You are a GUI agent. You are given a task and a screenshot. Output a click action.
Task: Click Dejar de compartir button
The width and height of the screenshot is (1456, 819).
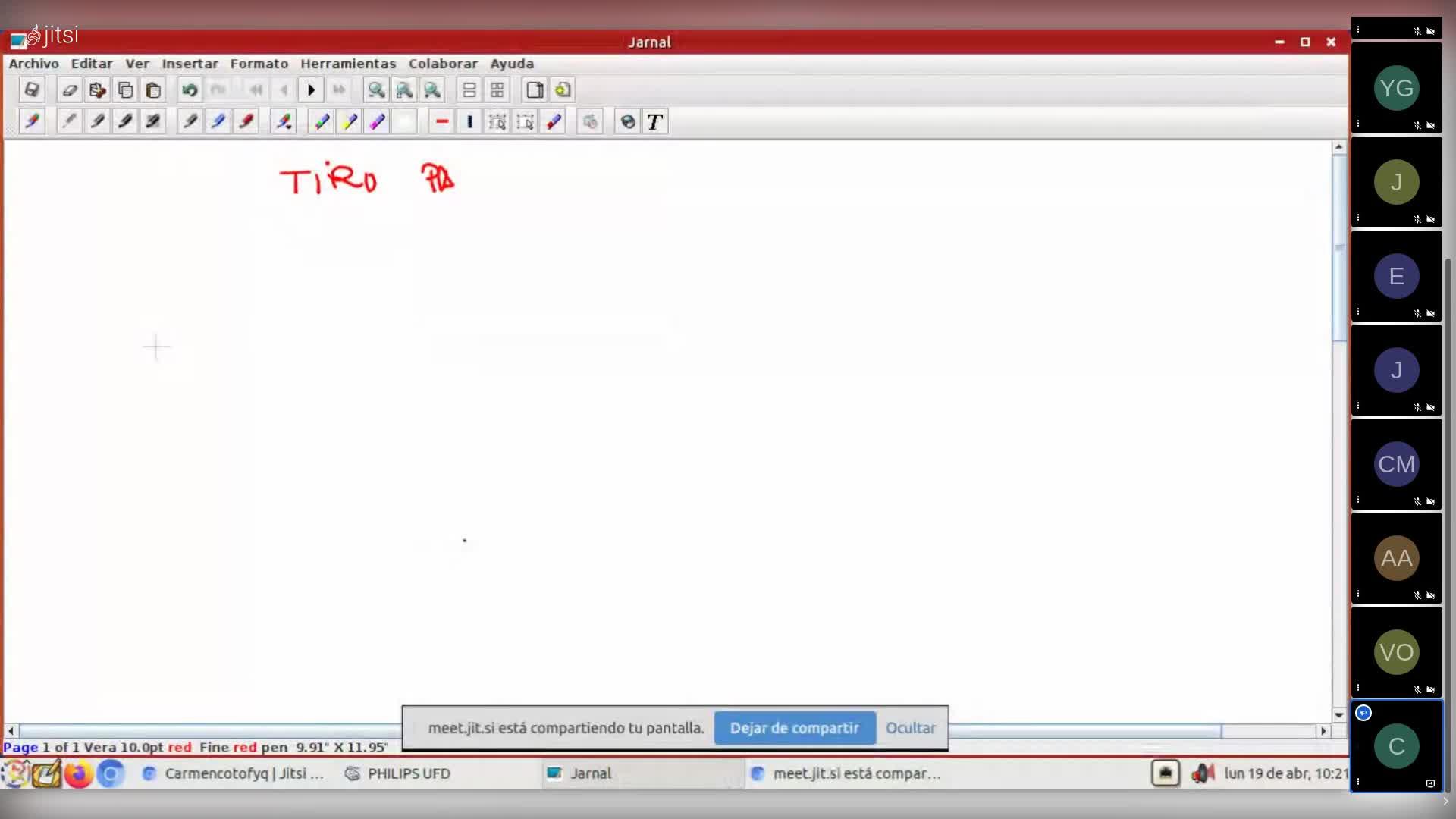click(x=794, y=728)
